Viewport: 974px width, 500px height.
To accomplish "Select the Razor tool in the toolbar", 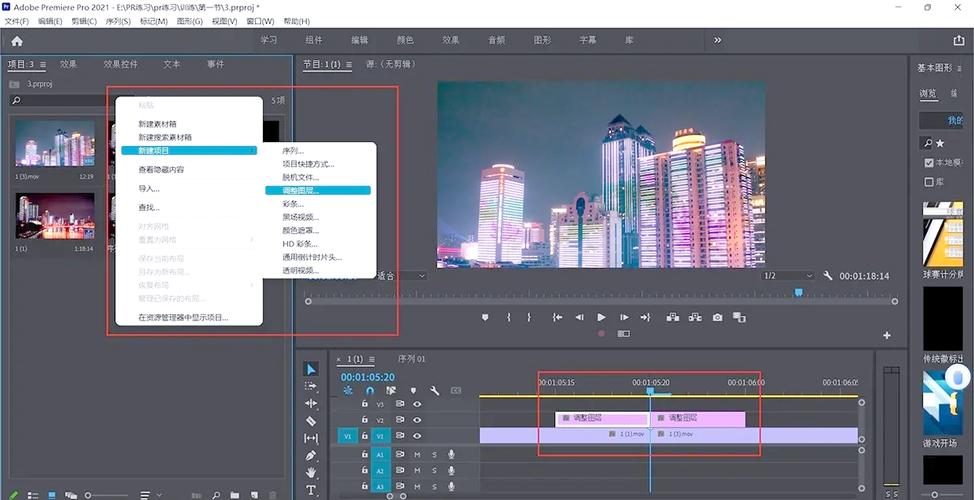I will pyautogui.click(x=311, y=421).
